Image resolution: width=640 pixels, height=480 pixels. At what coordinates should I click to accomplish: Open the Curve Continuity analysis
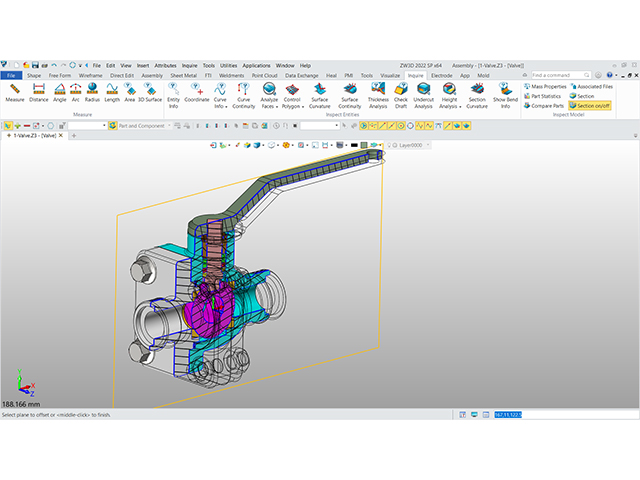pyautogui.click(x=244, y=96)
